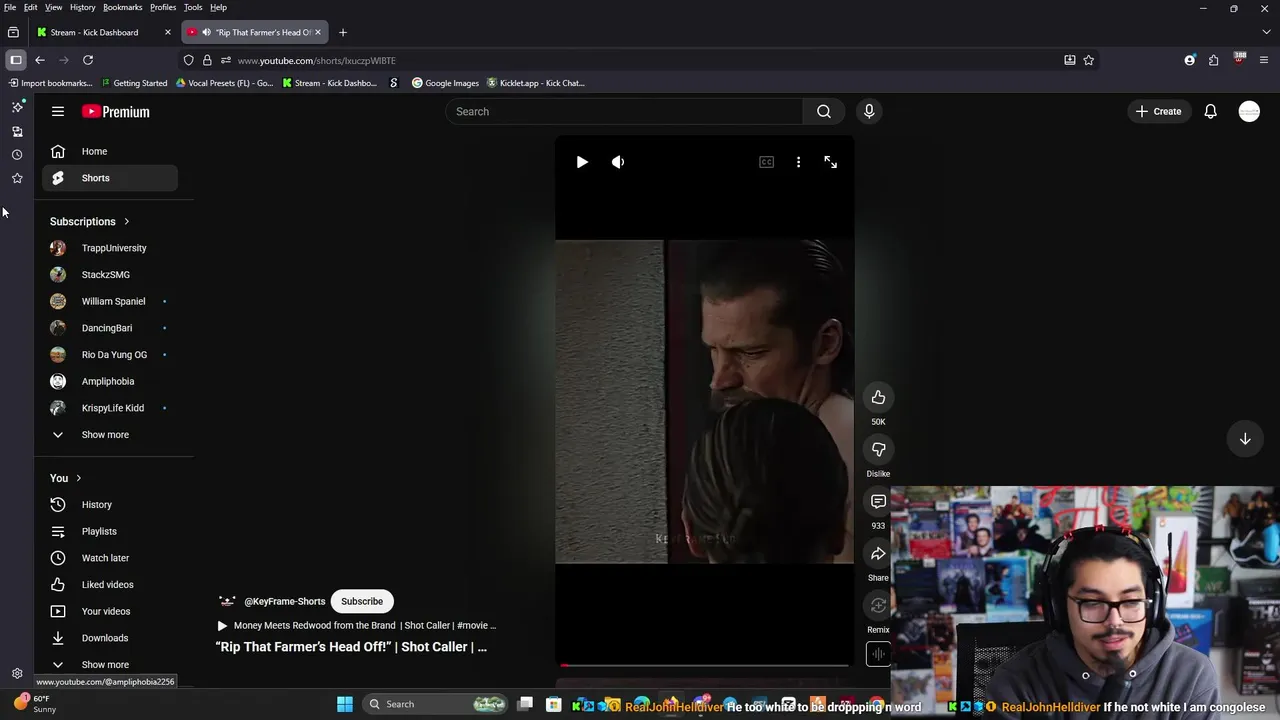Viewport: 1280px width, 720px height.
Task: Open the Google Images bookmark
Action: pos(445,83)
